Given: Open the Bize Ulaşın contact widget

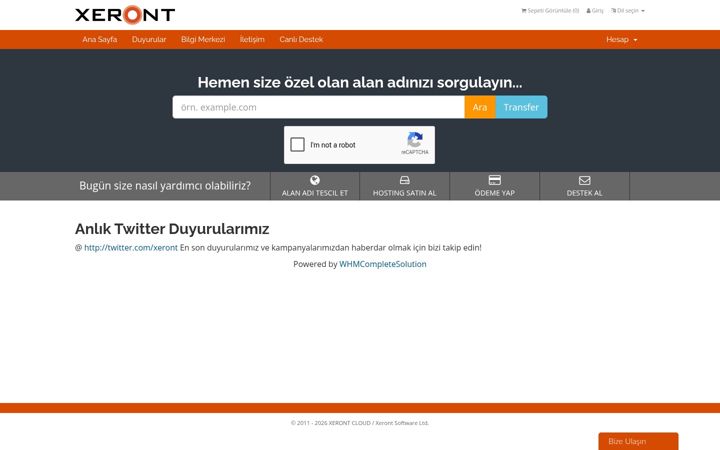Looking at the screenshot, I should (638, 441).
